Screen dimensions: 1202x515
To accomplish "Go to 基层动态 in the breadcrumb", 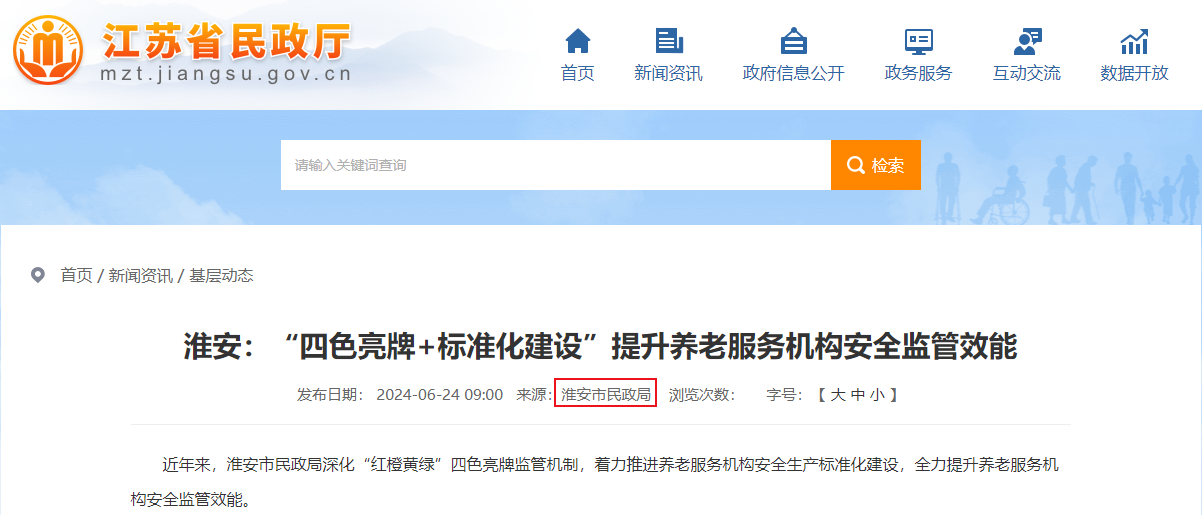I will click(x=221, y=275).
